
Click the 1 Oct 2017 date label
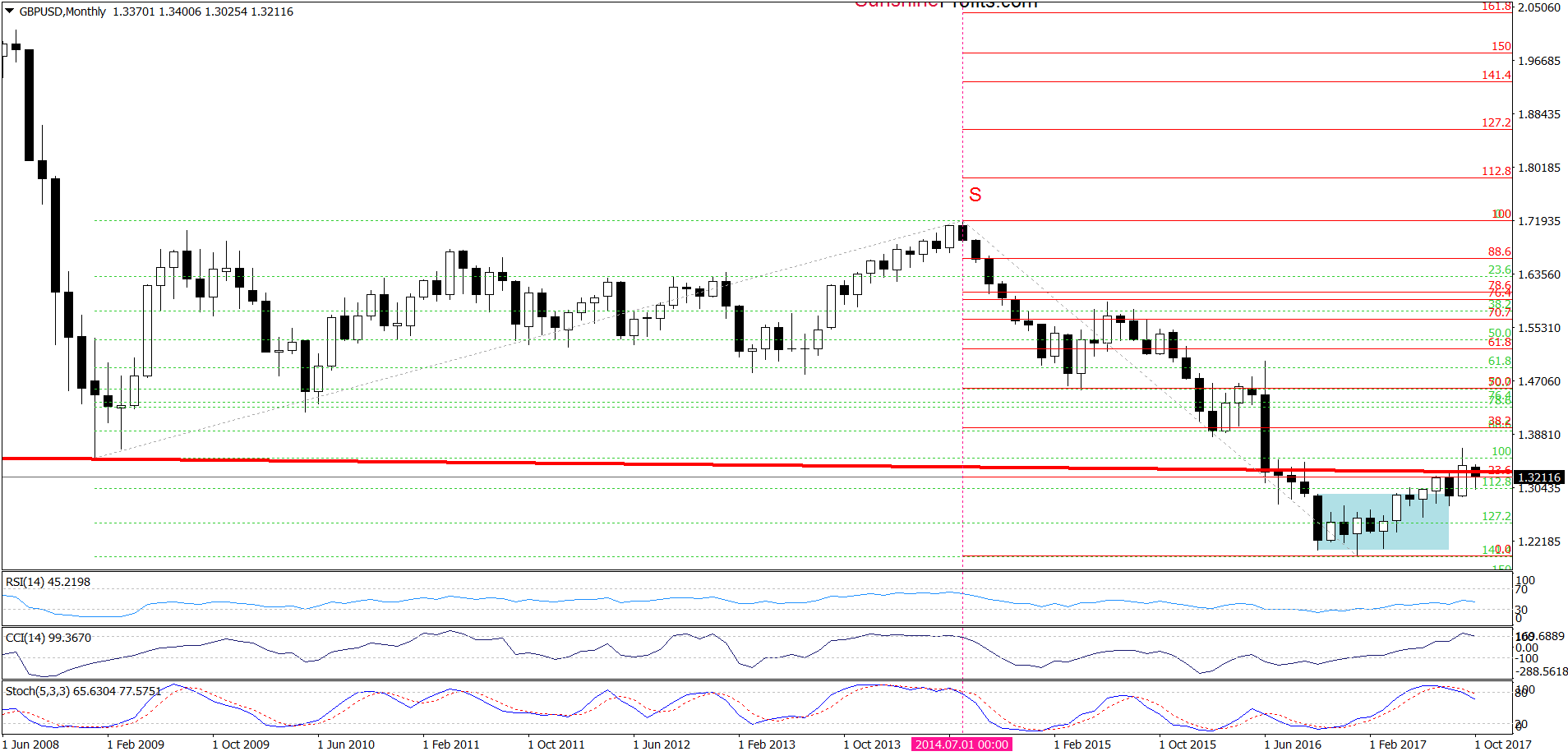[1503, 744]
